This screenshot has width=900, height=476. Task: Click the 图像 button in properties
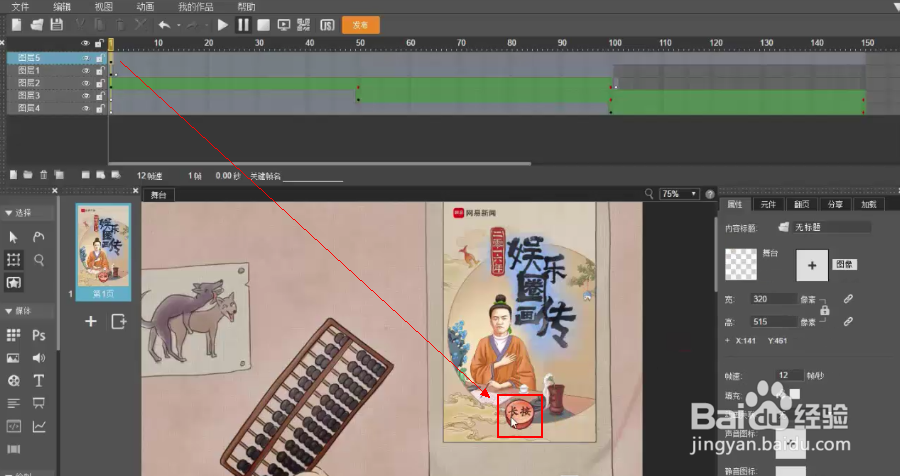pos(844,265)
